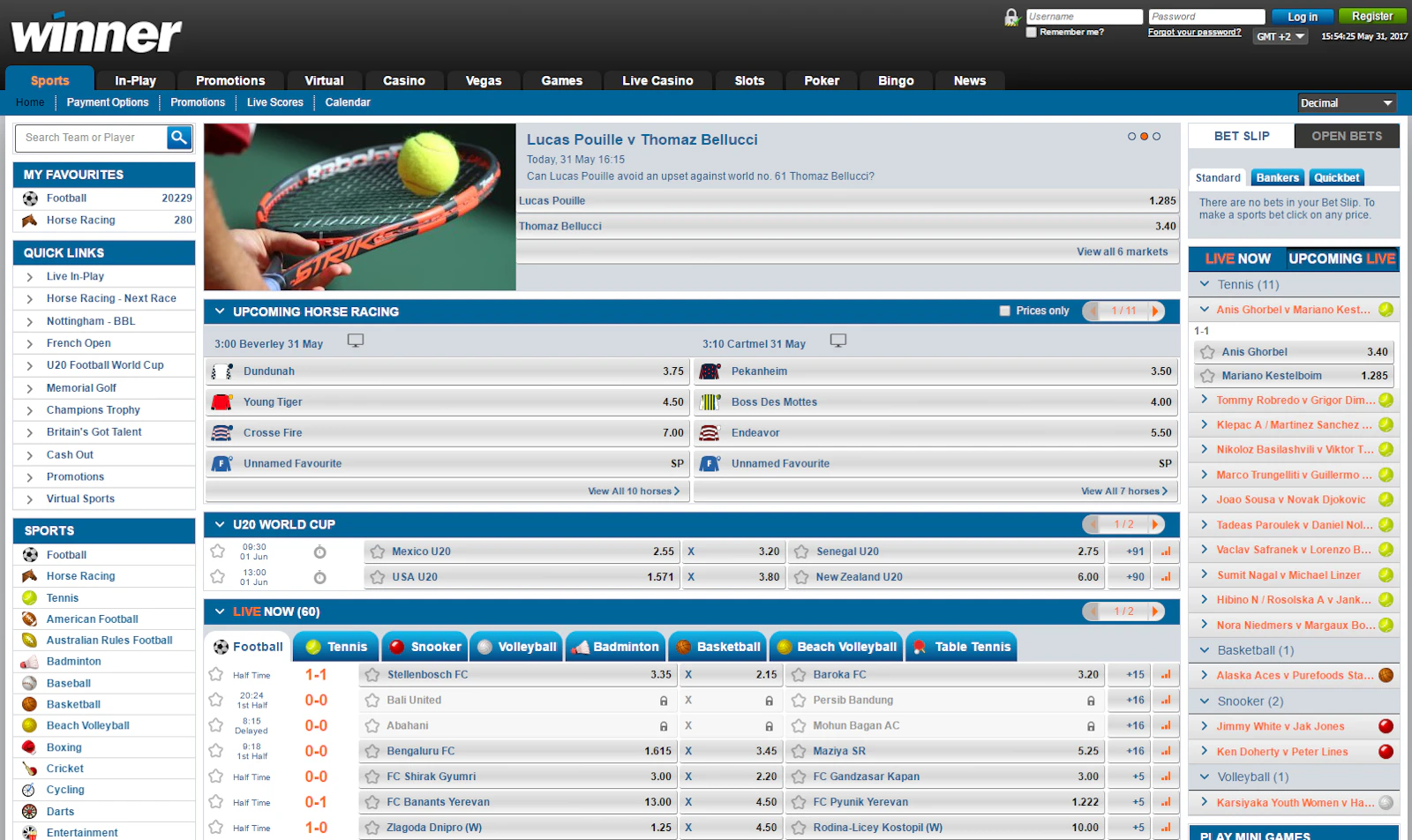Click Forgot your password link
The image size is (1412, 840).
tap(1194, 33)
